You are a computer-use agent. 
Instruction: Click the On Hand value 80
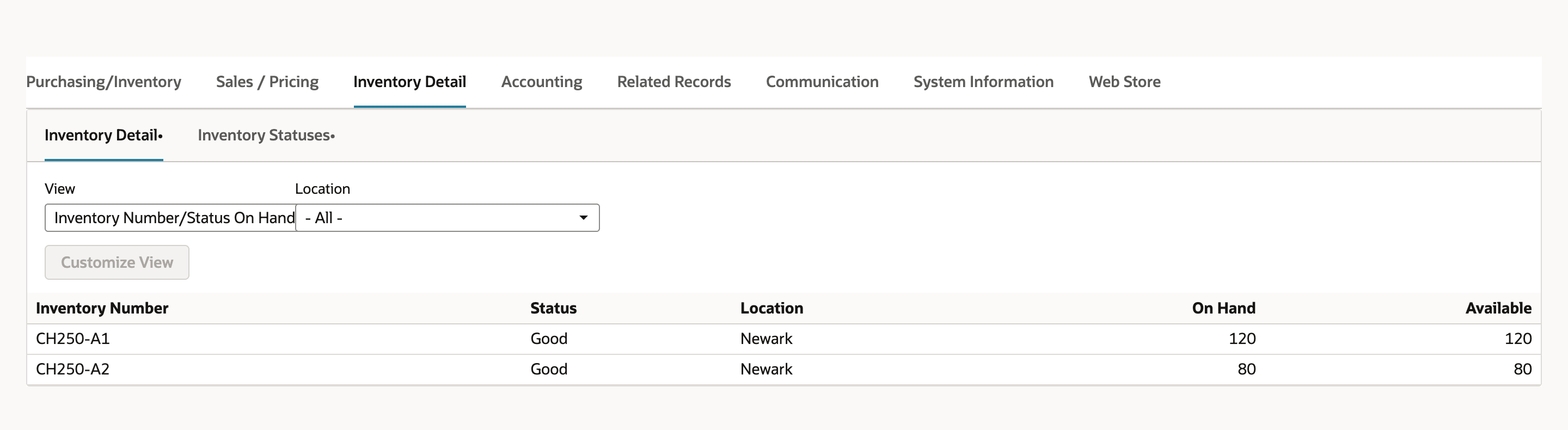tap(1247, 369)
